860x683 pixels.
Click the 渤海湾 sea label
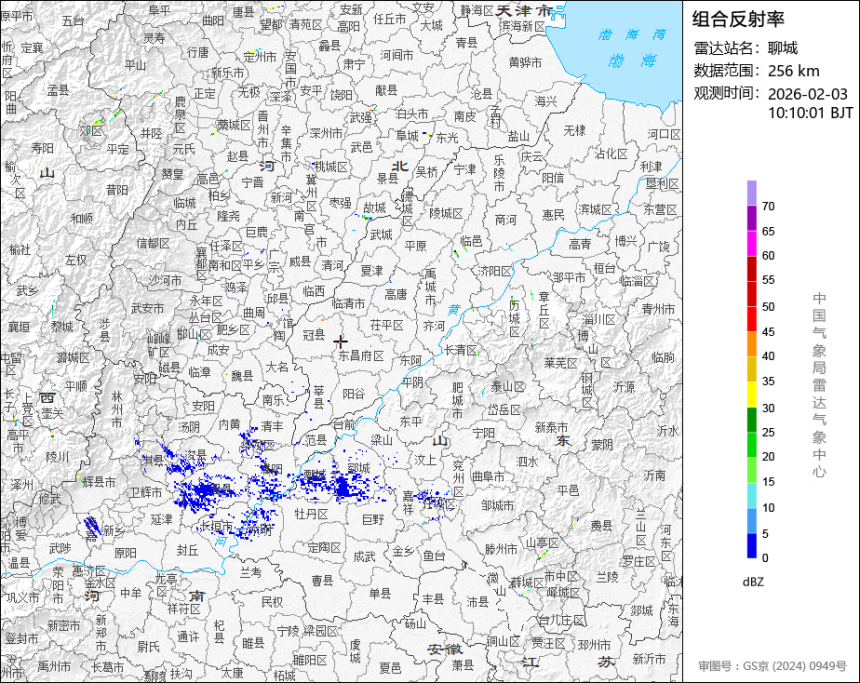[x=632, y=35]
